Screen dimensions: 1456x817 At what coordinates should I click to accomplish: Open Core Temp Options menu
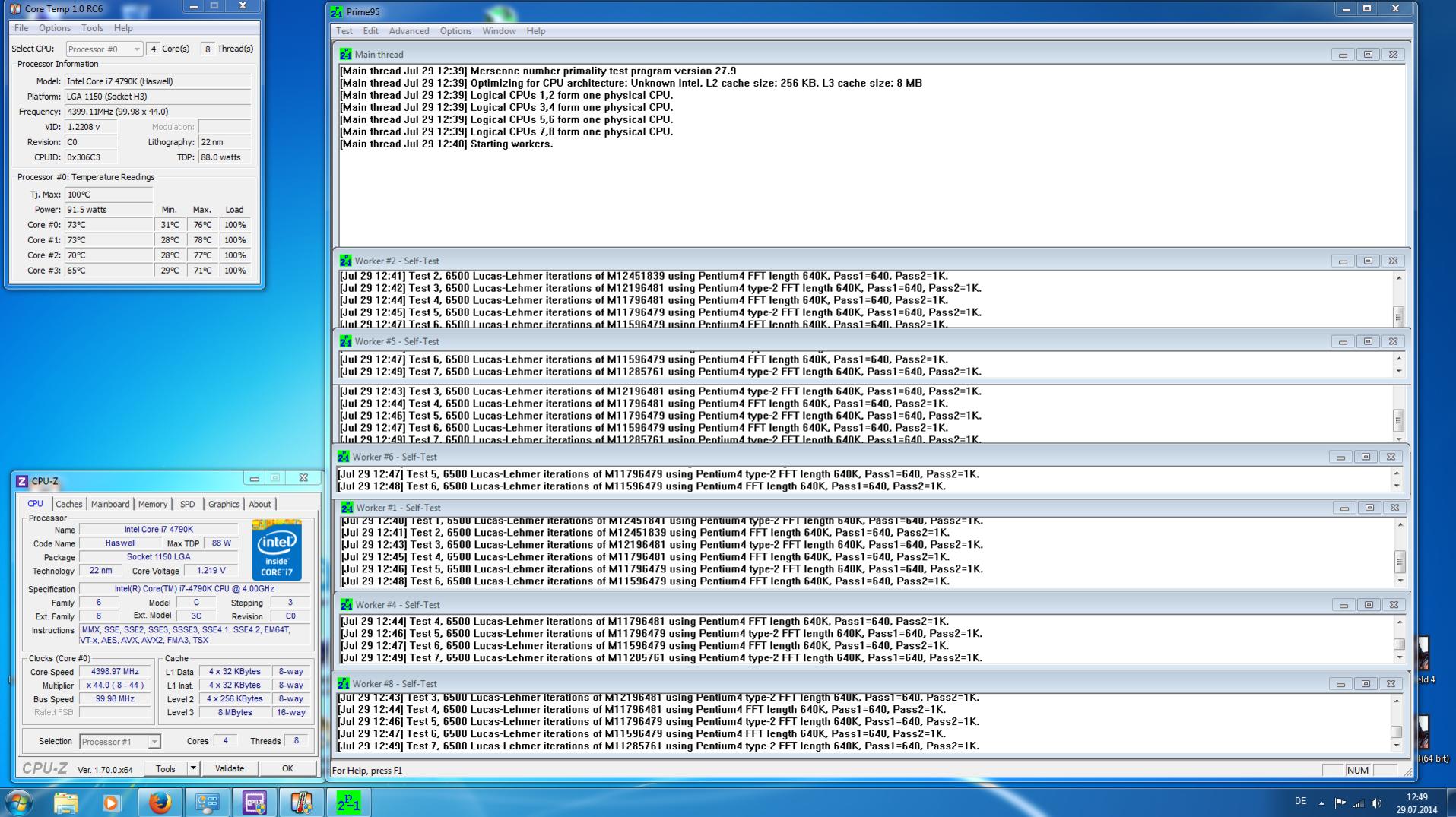pos(55,28)
